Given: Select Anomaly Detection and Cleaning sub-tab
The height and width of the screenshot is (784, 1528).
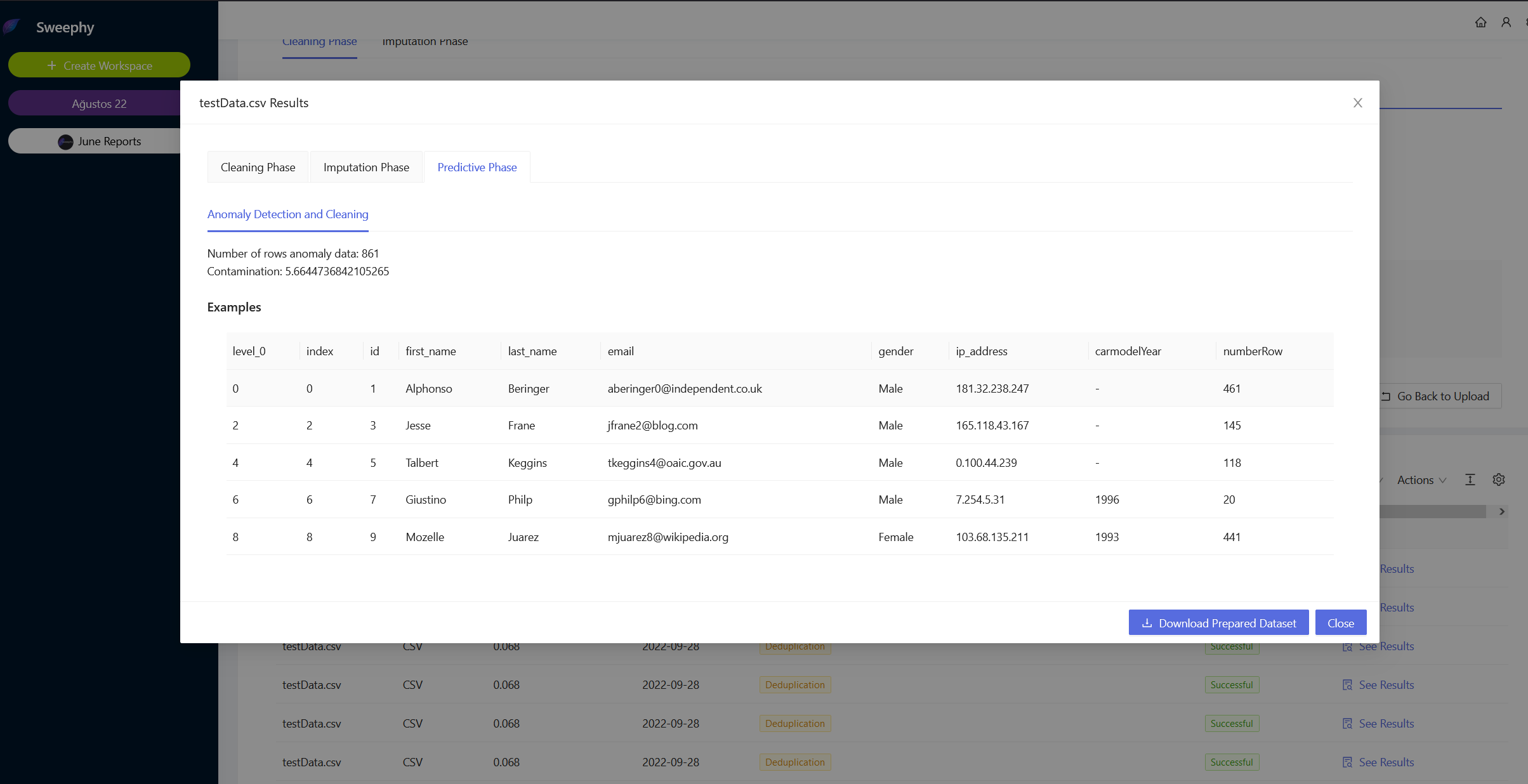Looking at the screenshot, I should click(x=287, y=214).
